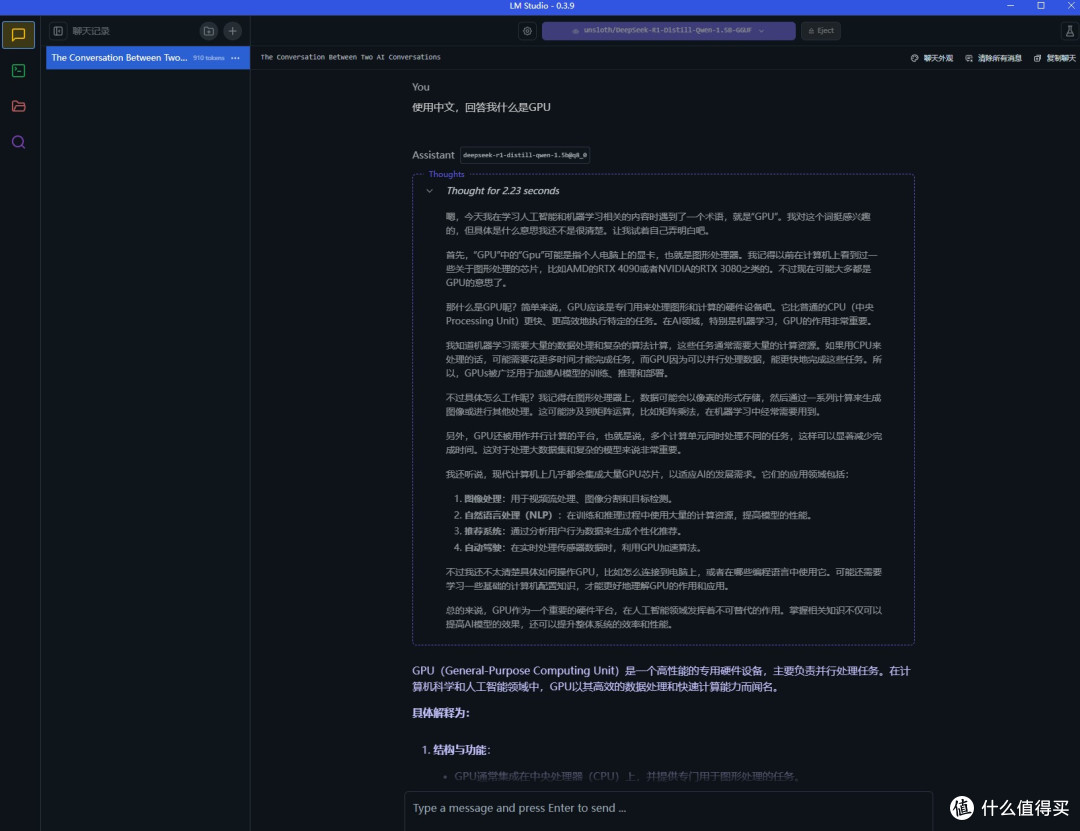Create a new chat folder
The image size is (1080, 831).
(x=209, y=31)
